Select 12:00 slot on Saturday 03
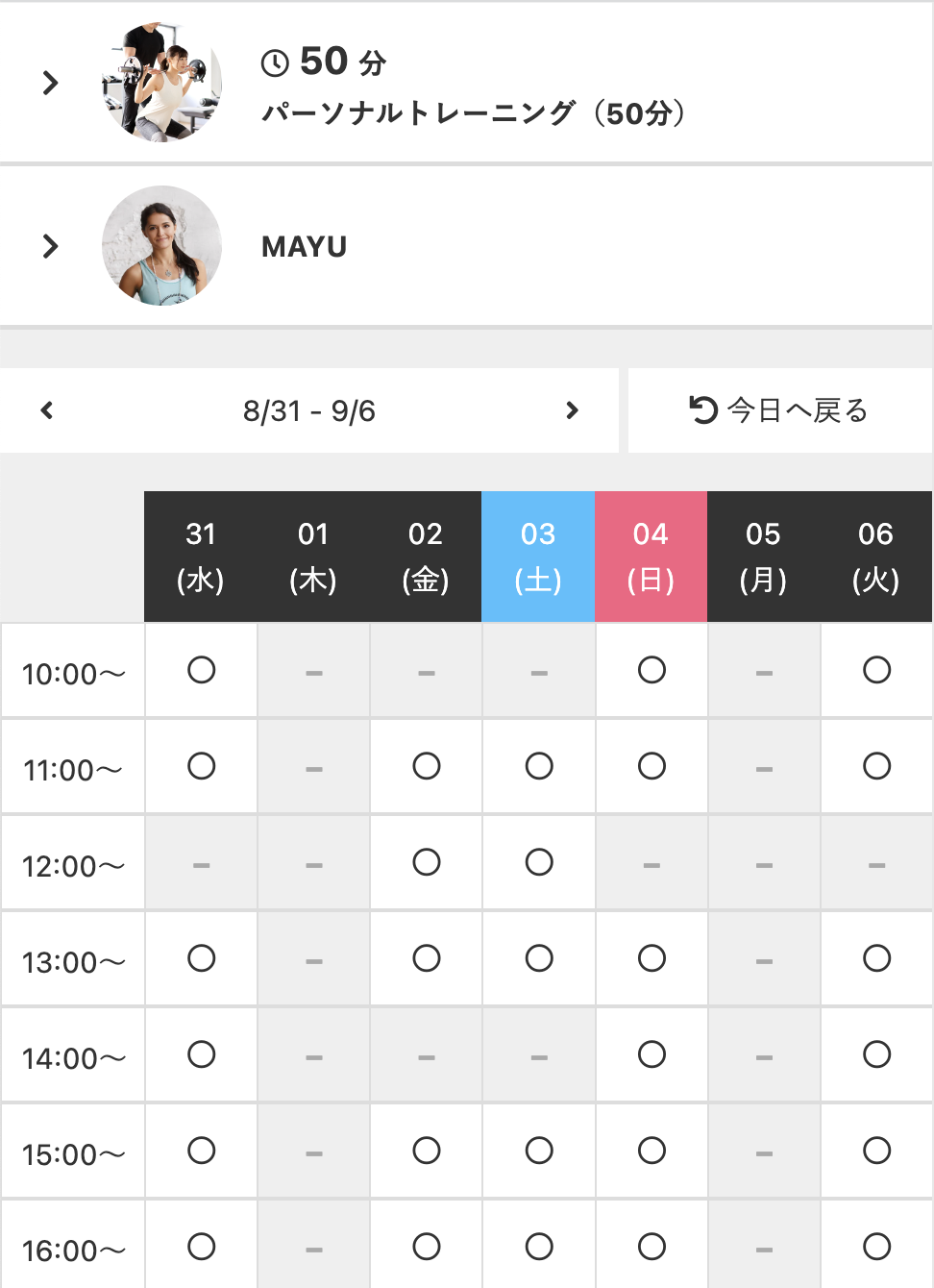 [x=539, y=862]
